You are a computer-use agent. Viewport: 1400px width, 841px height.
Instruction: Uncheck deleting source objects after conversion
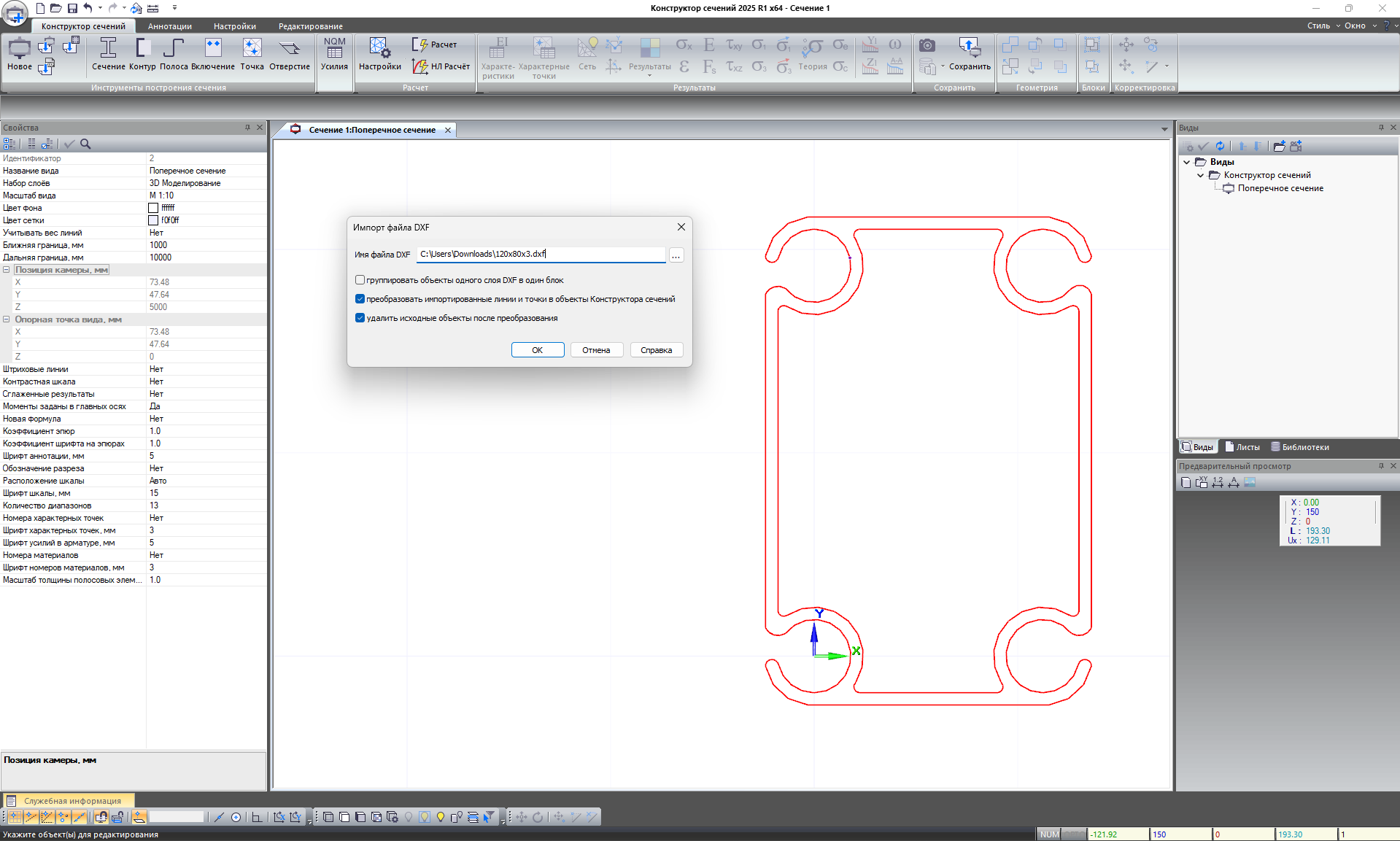360,318
